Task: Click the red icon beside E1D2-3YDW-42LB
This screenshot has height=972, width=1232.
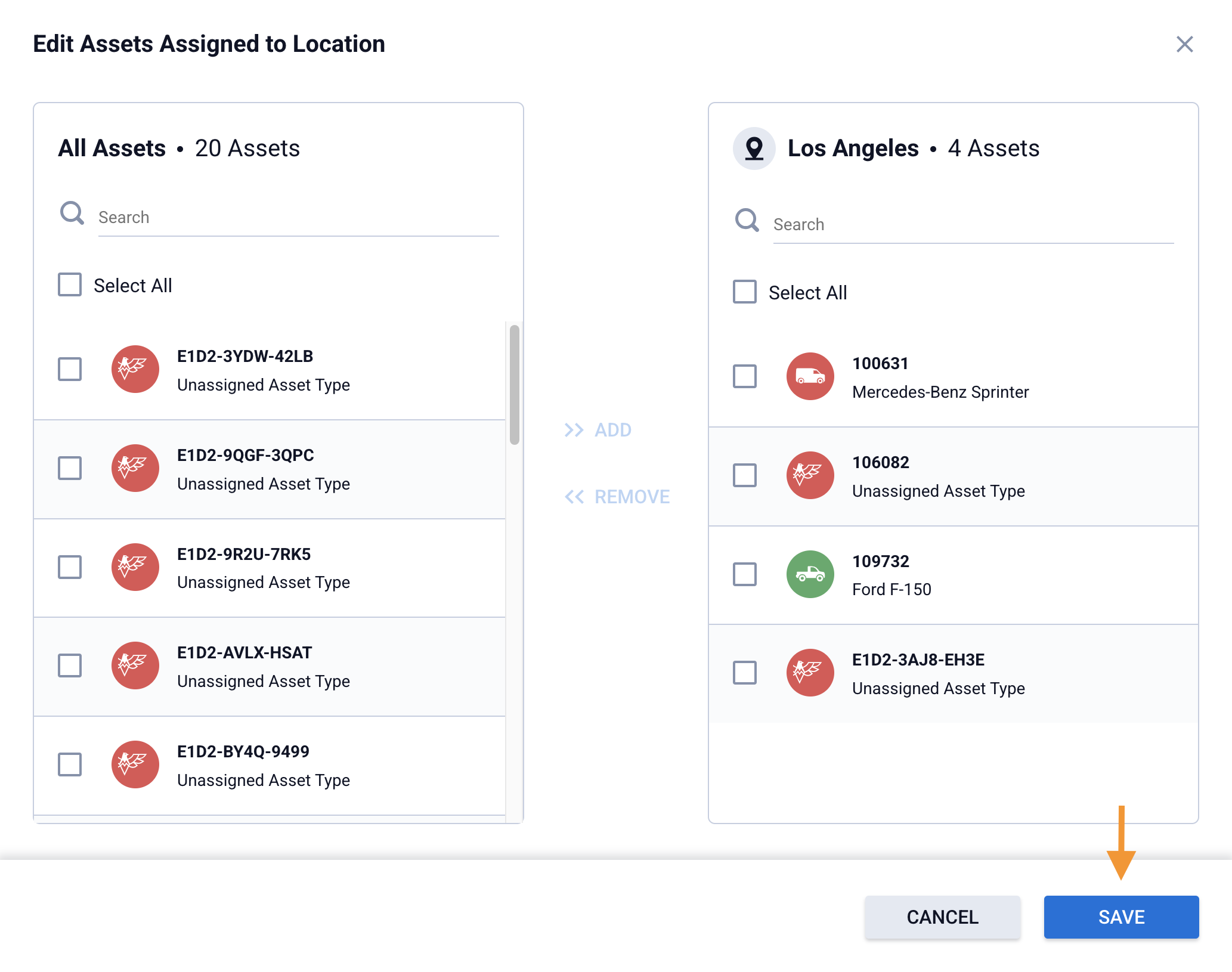Action: 135,369
